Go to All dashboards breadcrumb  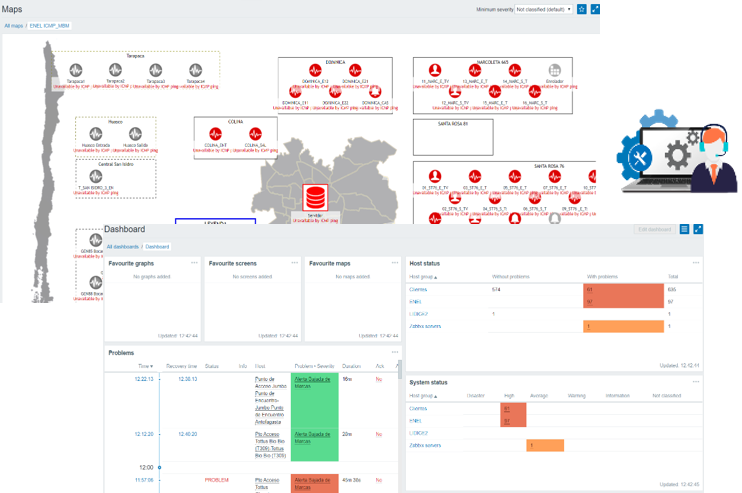pyautogui.click(x=123, y=247)
